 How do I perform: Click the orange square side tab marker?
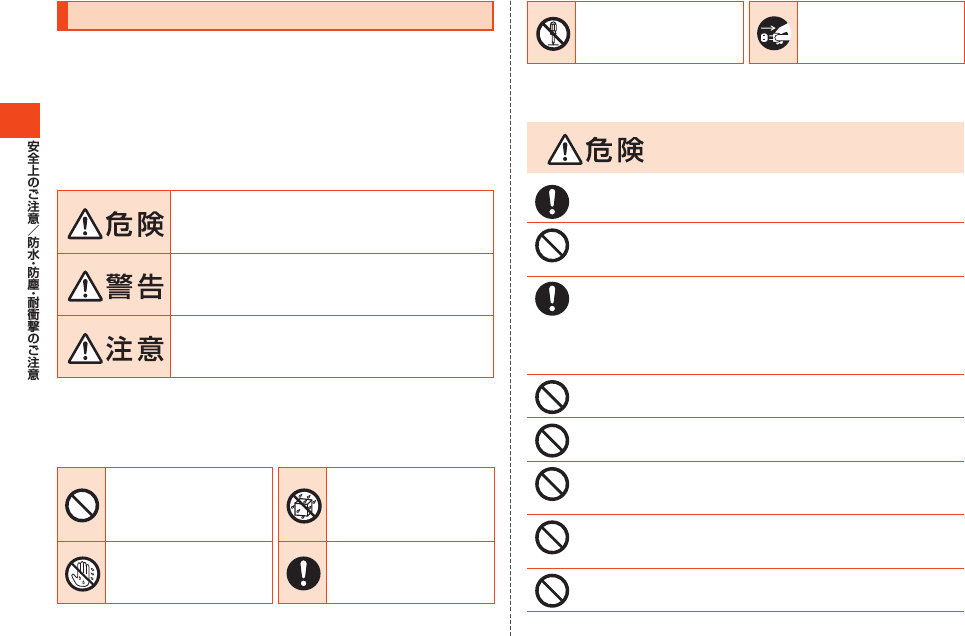[x=20, y=121]
